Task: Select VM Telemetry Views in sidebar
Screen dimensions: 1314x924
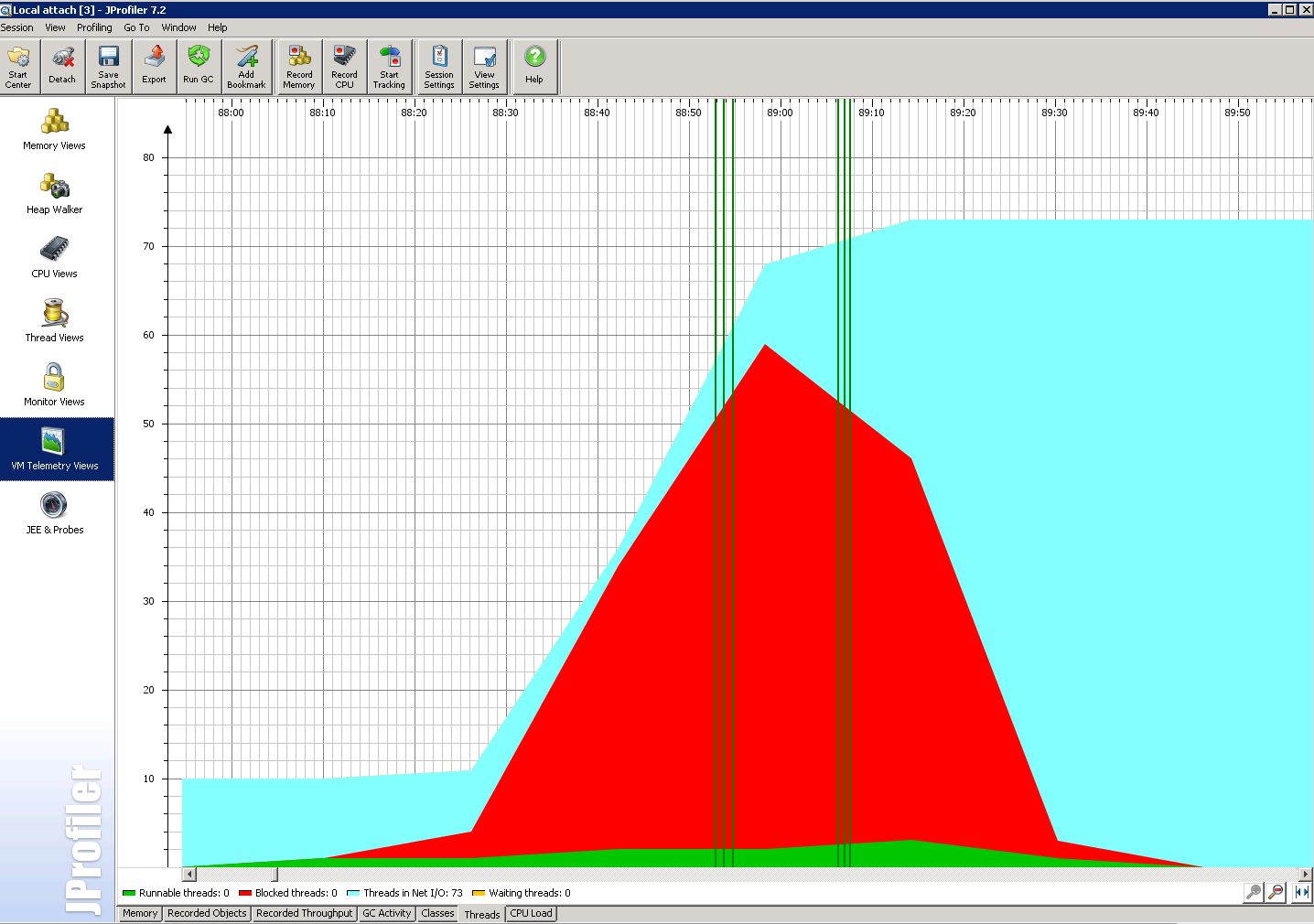Action: coord(55,449)
